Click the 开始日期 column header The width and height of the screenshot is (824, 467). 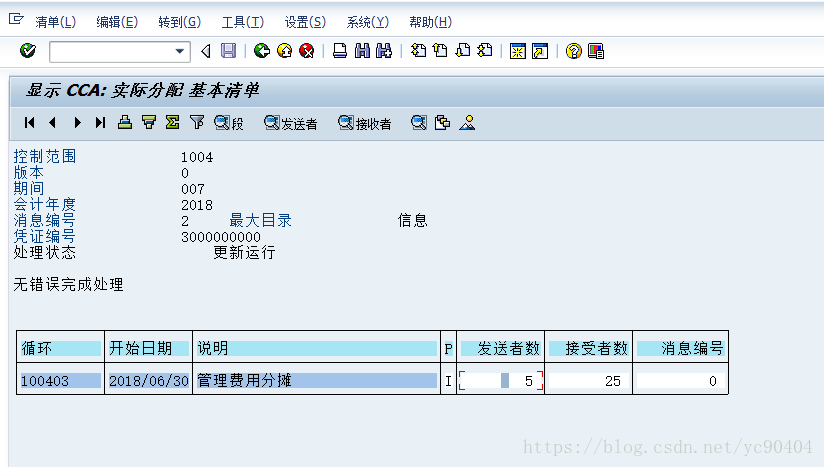148,348
